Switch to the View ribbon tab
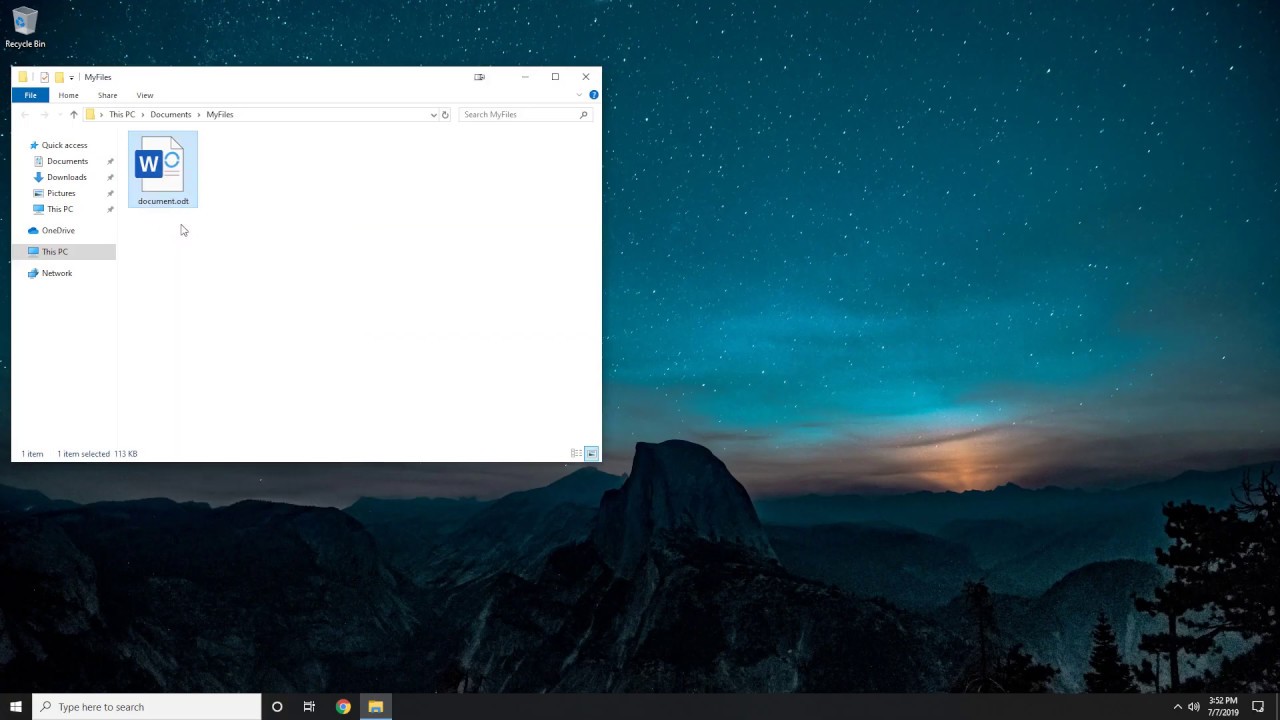The image size is (1280, 720). [x=145, y=95]
